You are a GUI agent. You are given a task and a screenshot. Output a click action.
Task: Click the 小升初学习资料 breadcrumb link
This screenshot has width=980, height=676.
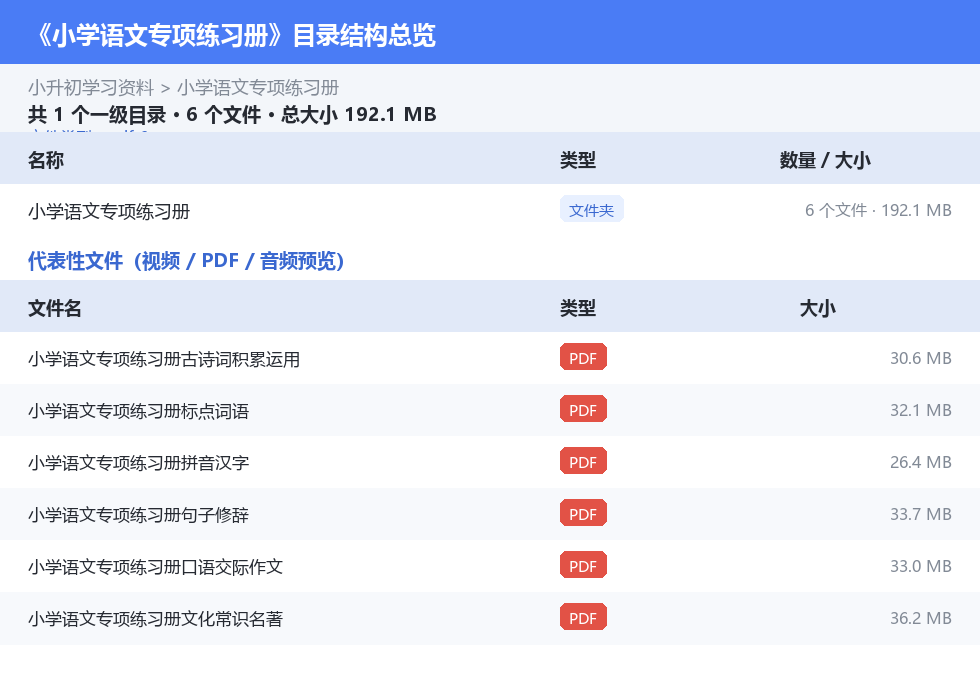click(x=91, y=87)
